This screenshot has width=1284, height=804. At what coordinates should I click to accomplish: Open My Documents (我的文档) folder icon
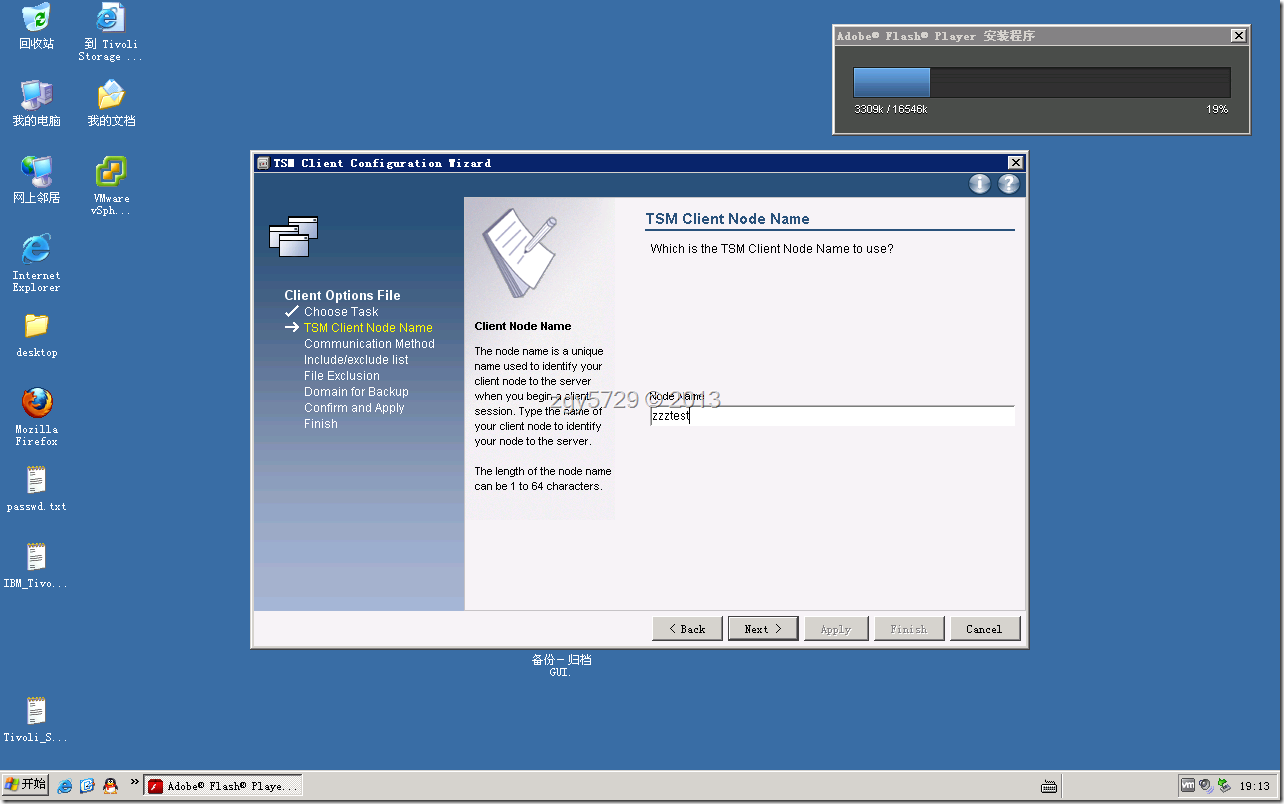click(x=110, y=103)
